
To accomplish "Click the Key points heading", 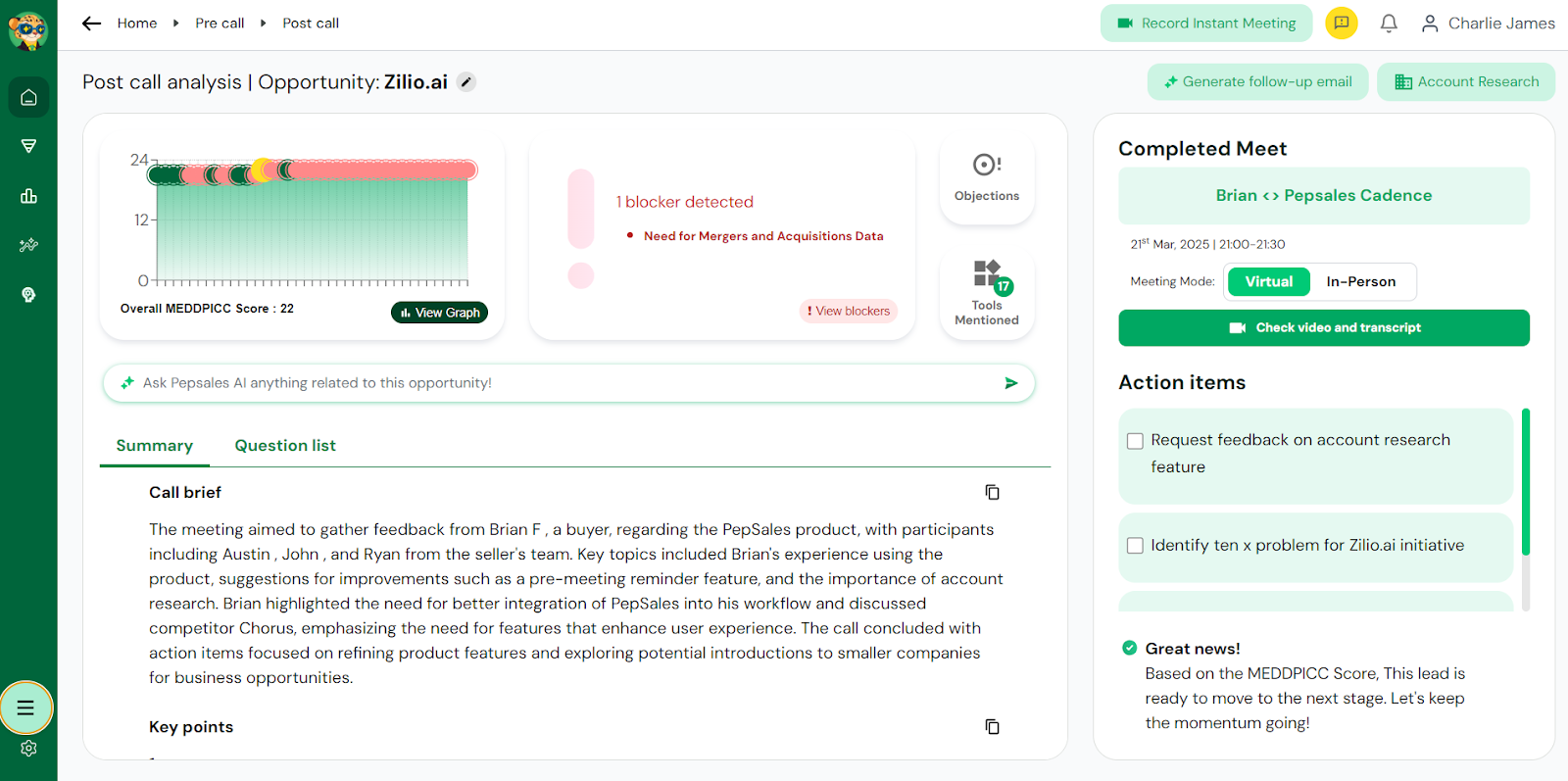I will point(191,727).
